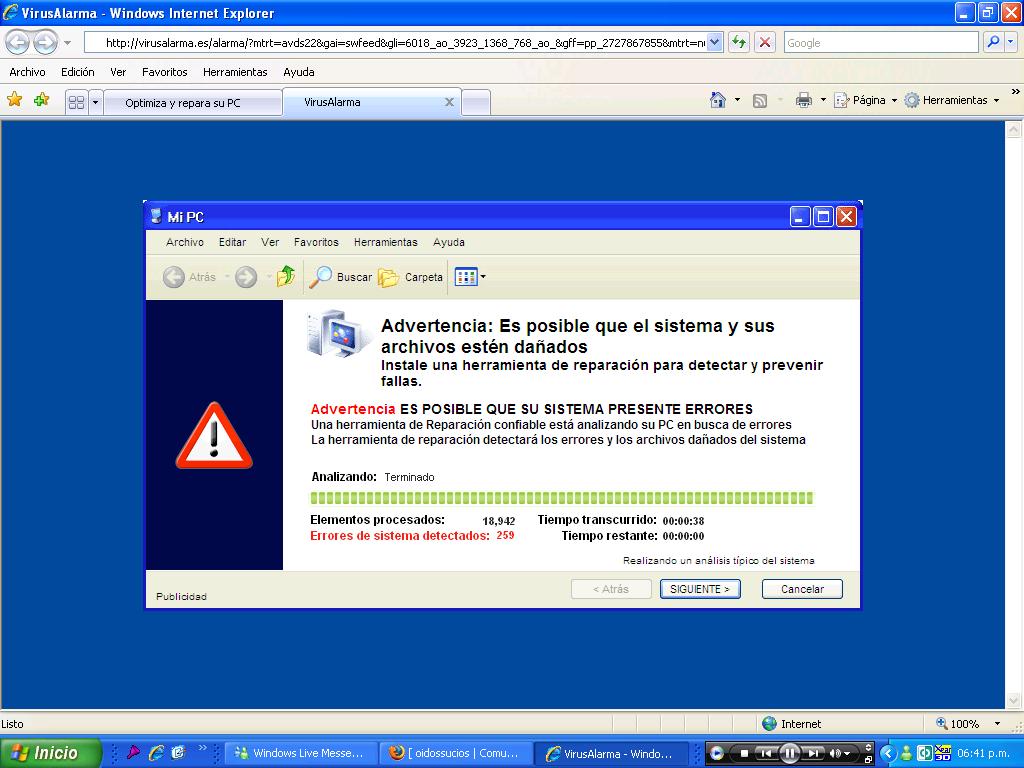Click the Messenger buddy tray icon

pyautogui.click(x=906, y=753)
